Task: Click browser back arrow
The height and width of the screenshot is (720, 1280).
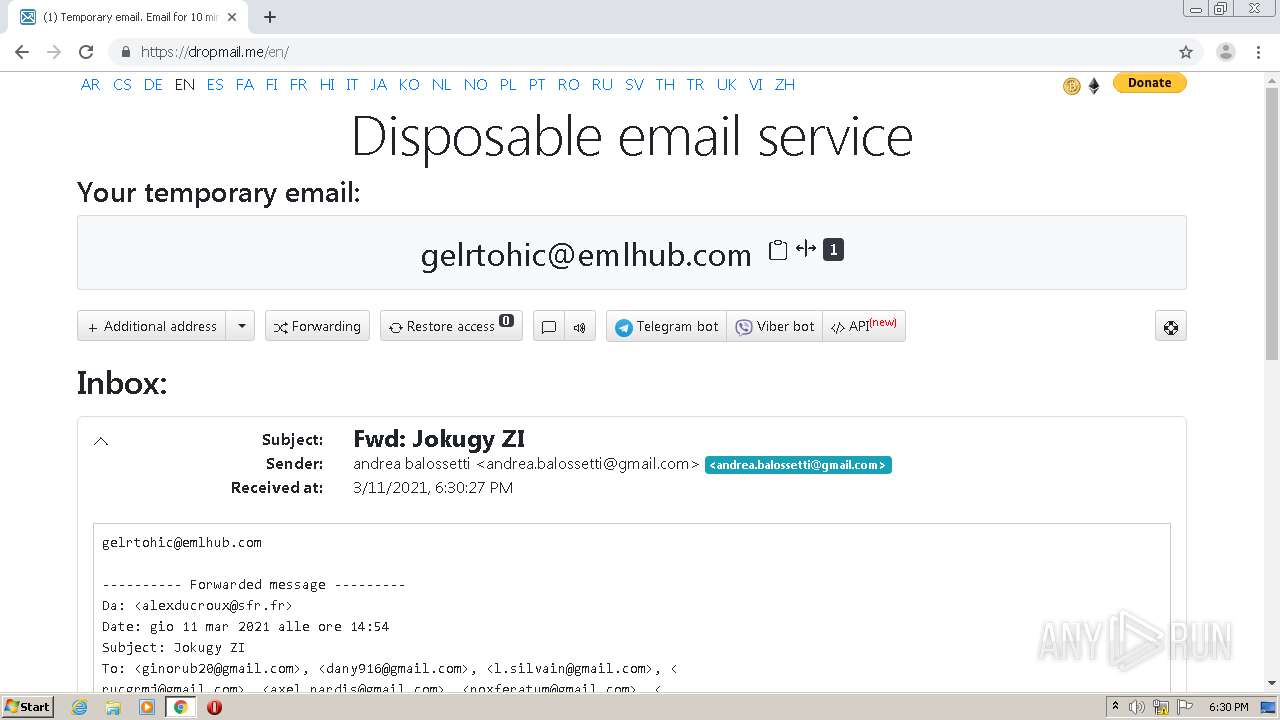Action: (x=22, y=52)
